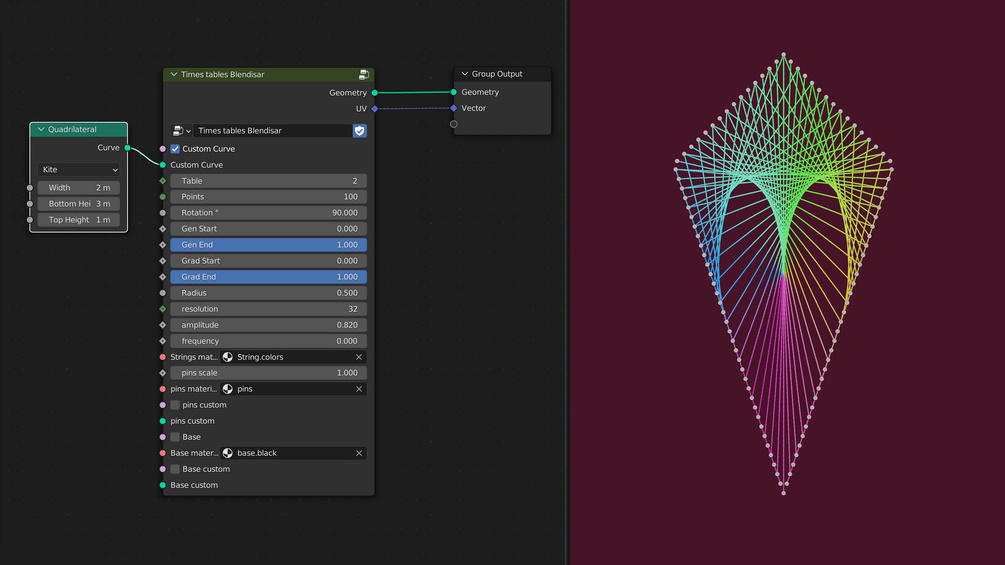Click the Width field on Quadrilateral node
This screenshot has width=1005, height=565.
tap(78, 188)
